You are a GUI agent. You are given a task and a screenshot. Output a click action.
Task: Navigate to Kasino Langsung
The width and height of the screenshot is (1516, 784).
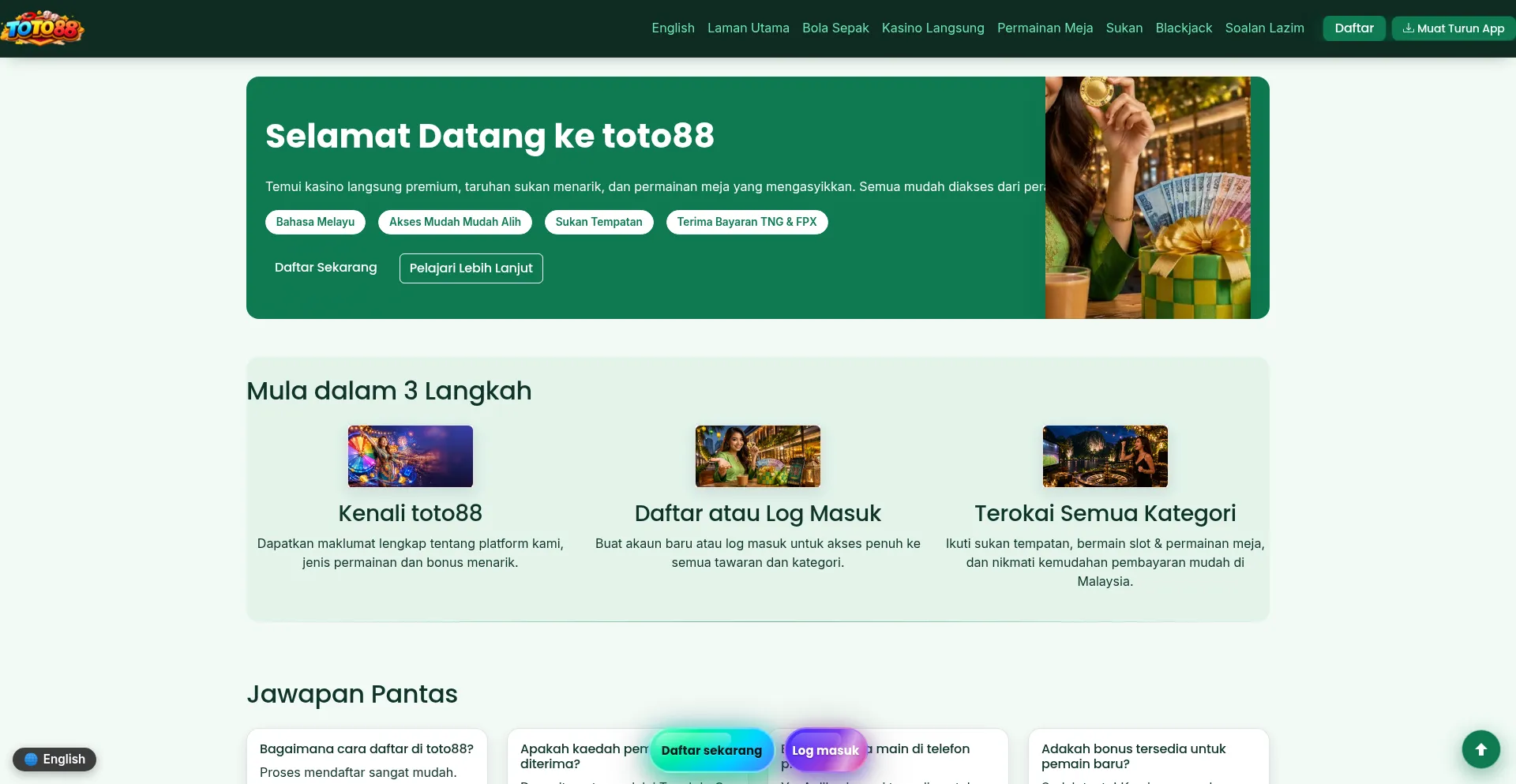pyautogui.click(x=932, y=28)
